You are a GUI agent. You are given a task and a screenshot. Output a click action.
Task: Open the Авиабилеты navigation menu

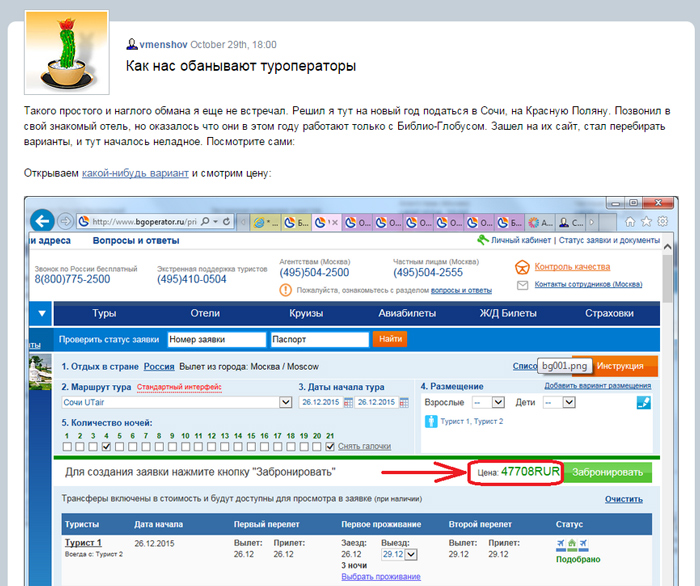click(x=407, y=313)
